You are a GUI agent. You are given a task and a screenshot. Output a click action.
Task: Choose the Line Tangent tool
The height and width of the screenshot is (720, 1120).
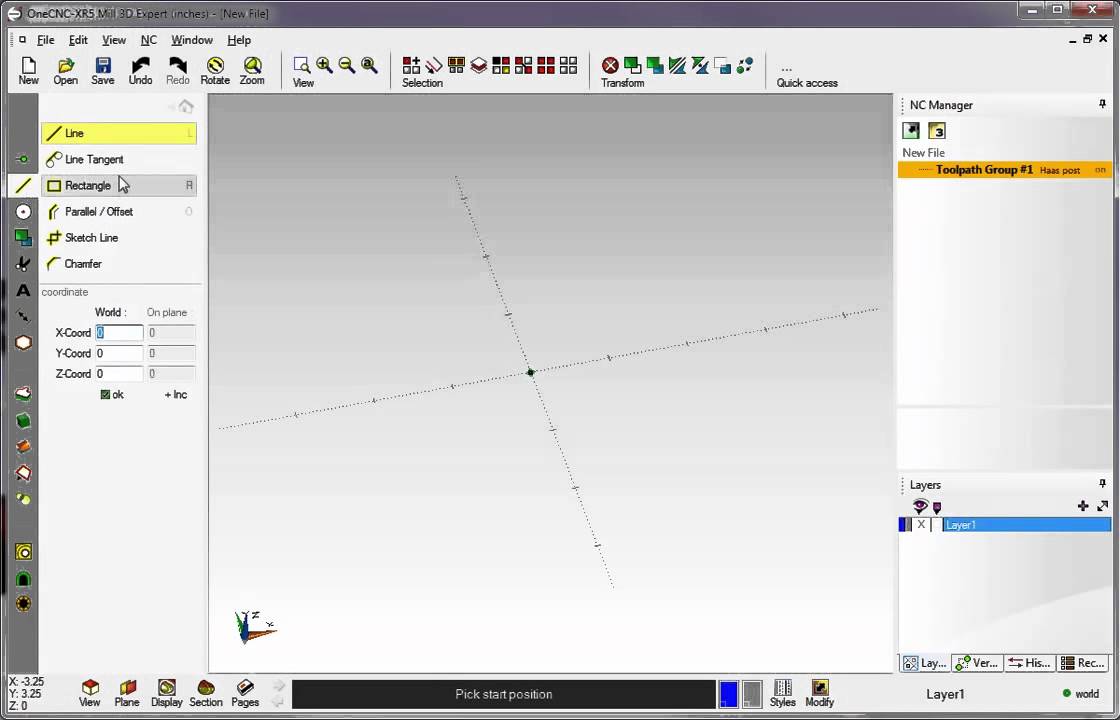click(x=119, y=159)
